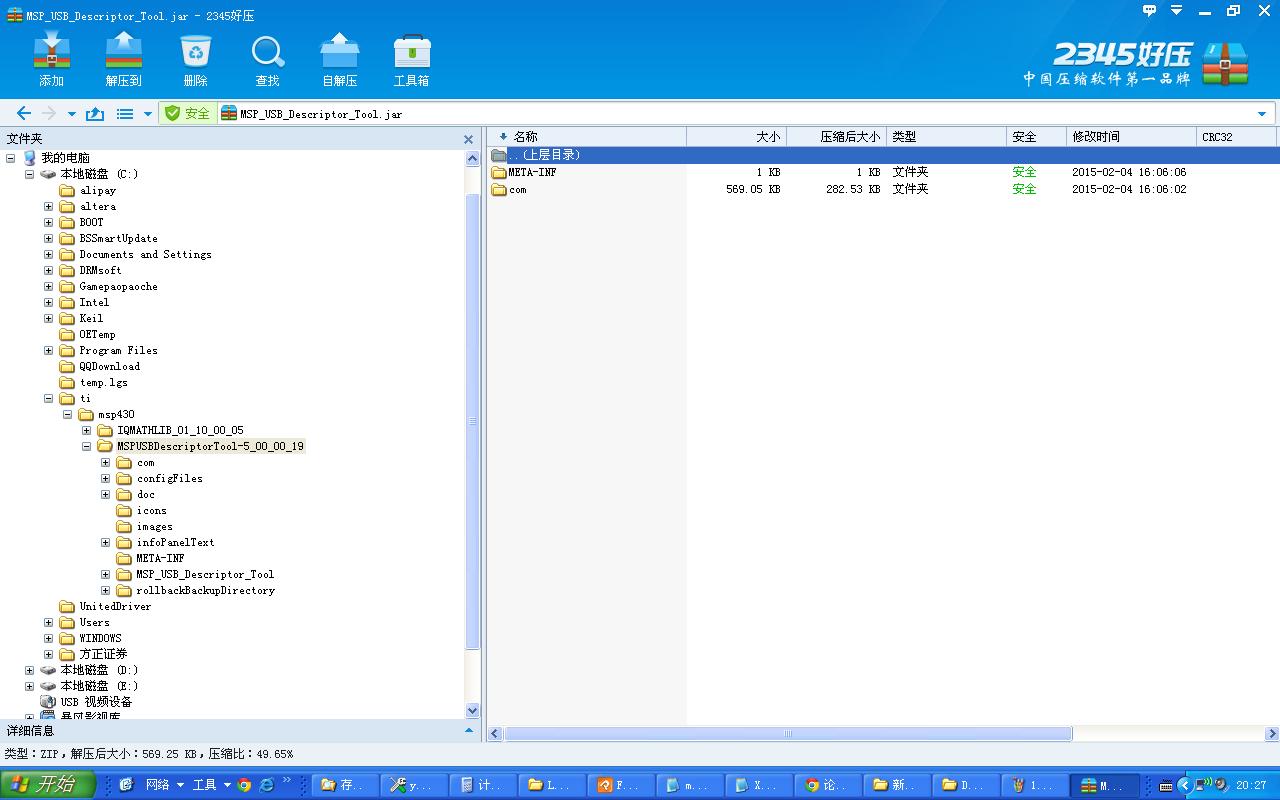1280x800 pixels.
Task: Open the 工具 taskbar menu
Action: [x=211, y=785]
